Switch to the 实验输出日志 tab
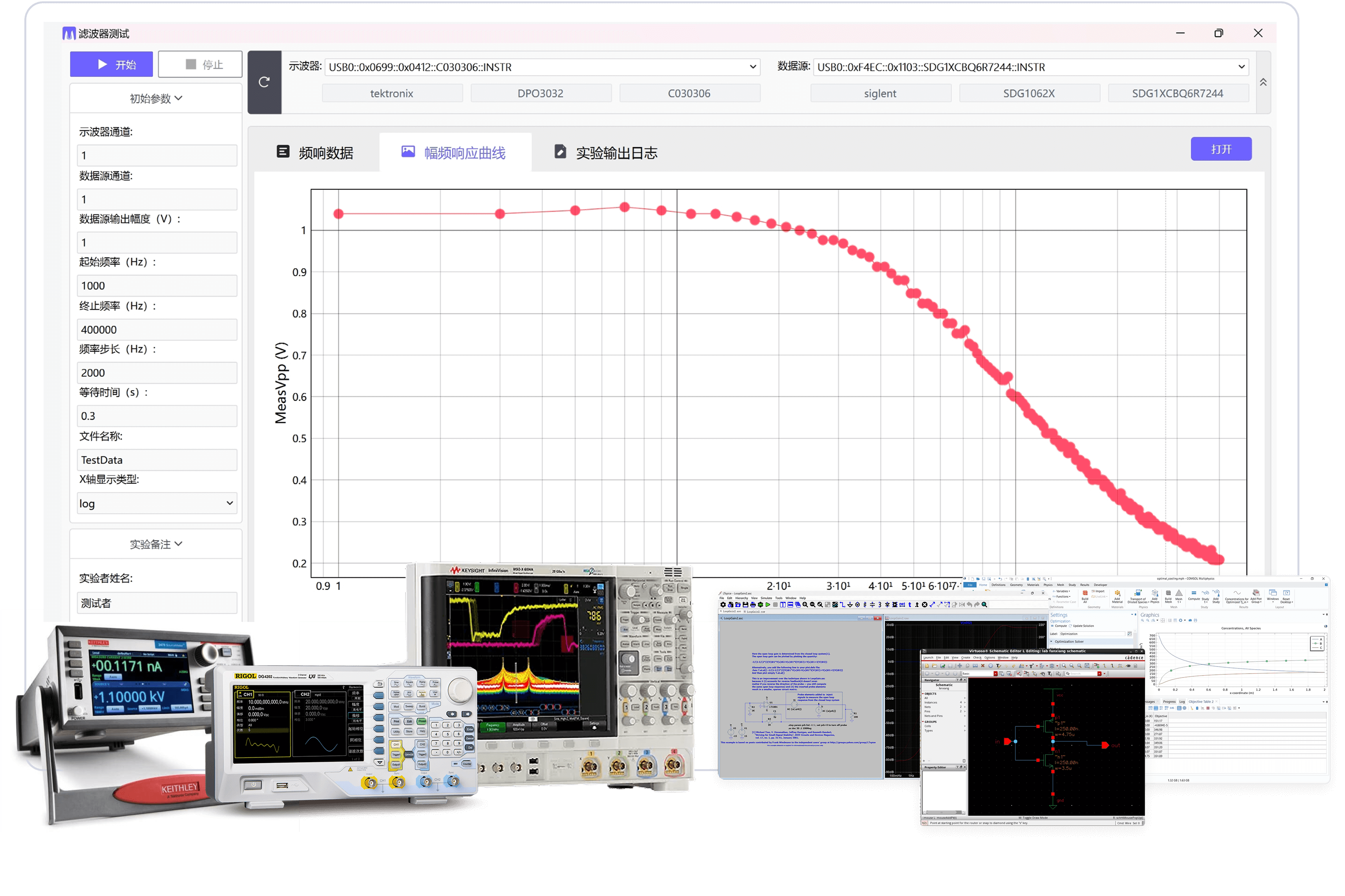 [606, 153]
